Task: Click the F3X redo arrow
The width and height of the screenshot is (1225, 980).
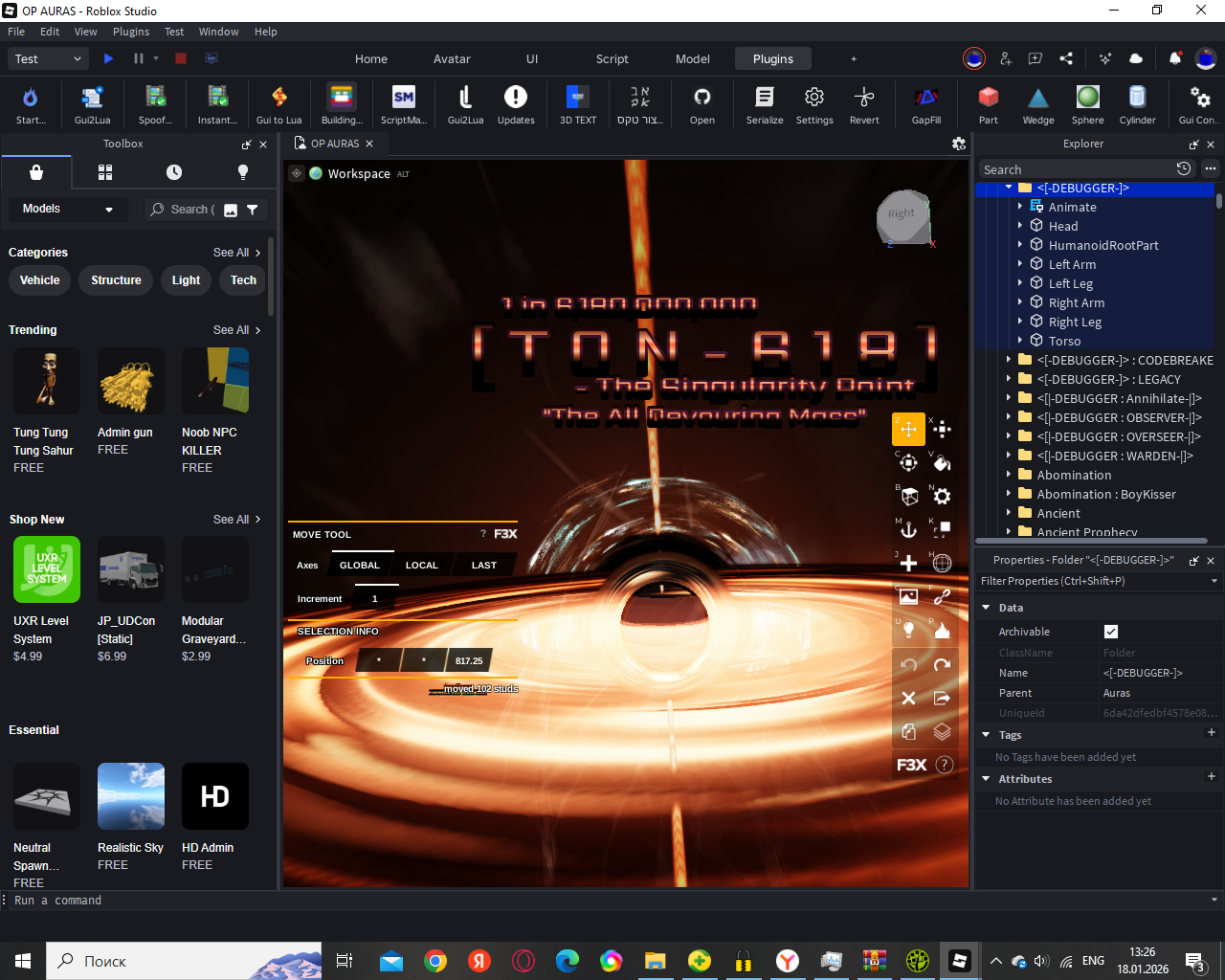Action: (x=943, y=664)
